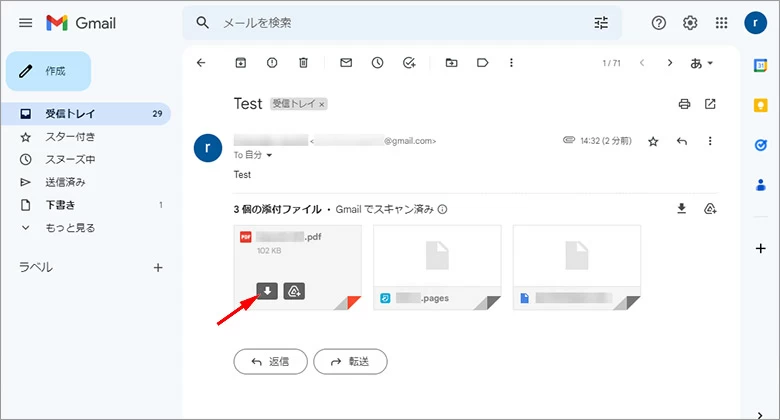The image size is (780, 420).
Task: Archive this email from the toolbar
Action: coord(240,63)
